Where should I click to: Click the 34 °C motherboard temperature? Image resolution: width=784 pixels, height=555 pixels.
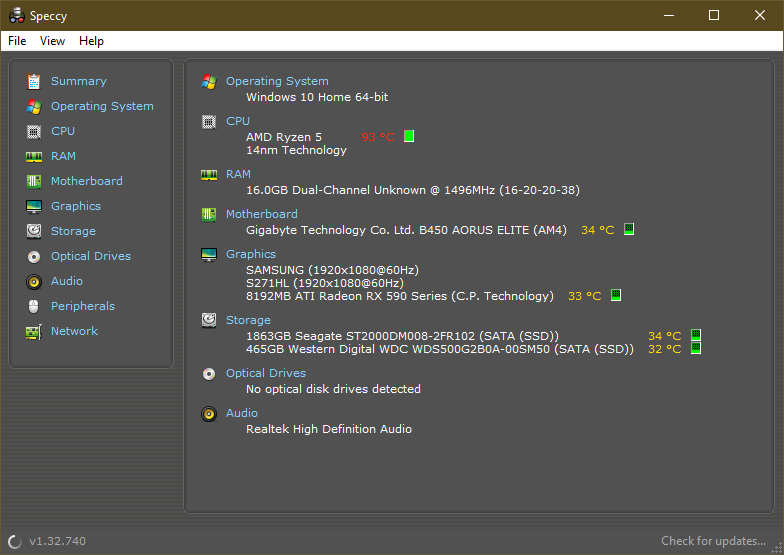[598, 230]
